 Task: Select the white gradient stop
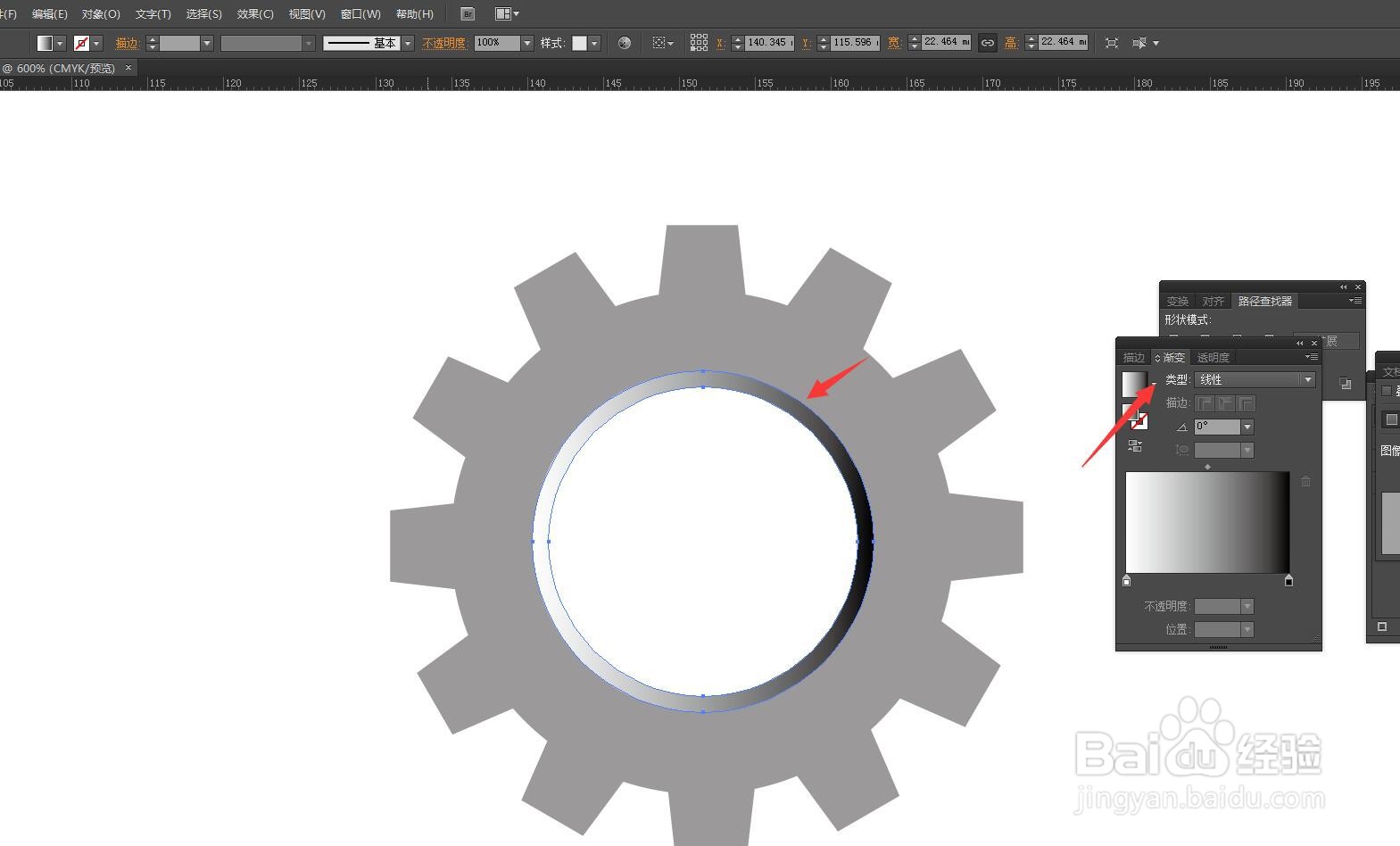[1127, 581]
